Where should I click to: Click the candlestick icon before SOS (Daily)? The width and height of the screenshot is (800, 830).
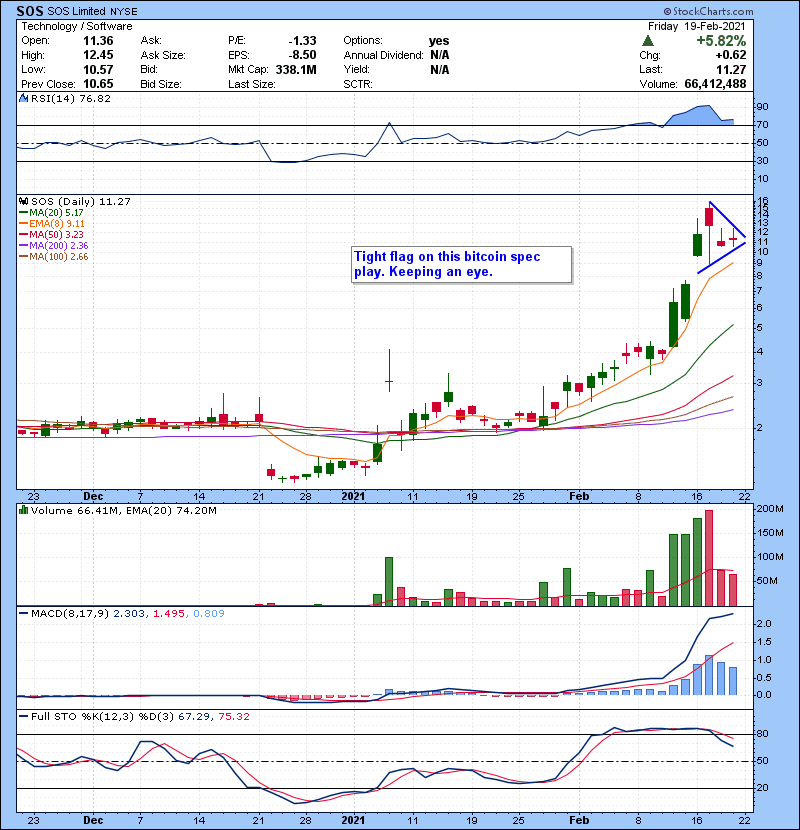pyautogui.click(x=23, y=201)
